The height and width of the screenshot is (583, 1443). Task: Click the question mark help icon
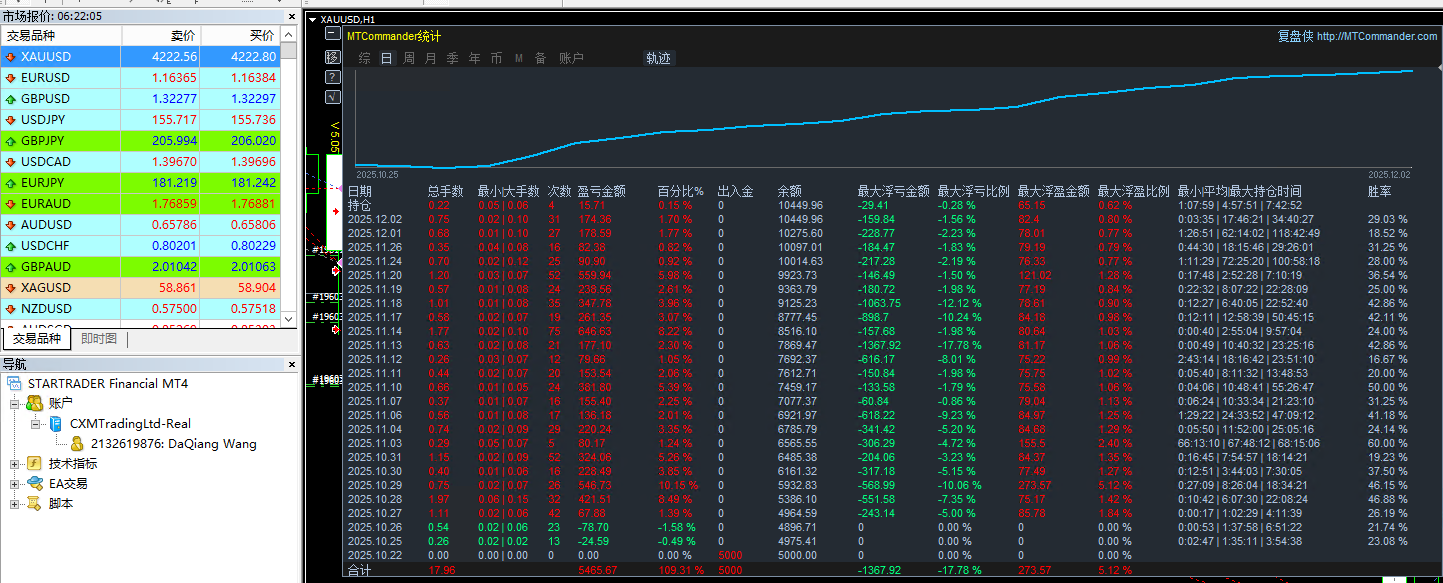[333, 77]
